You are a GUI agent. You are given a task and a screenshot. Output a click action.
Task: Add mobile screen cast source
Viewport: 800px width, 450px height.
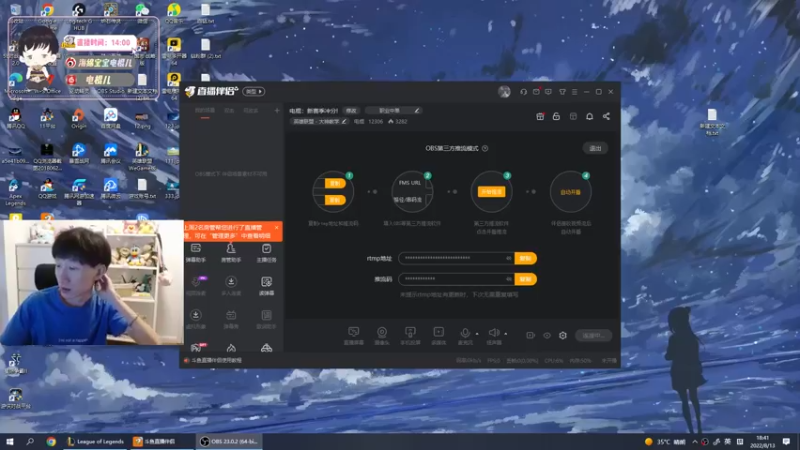[410, 336]
